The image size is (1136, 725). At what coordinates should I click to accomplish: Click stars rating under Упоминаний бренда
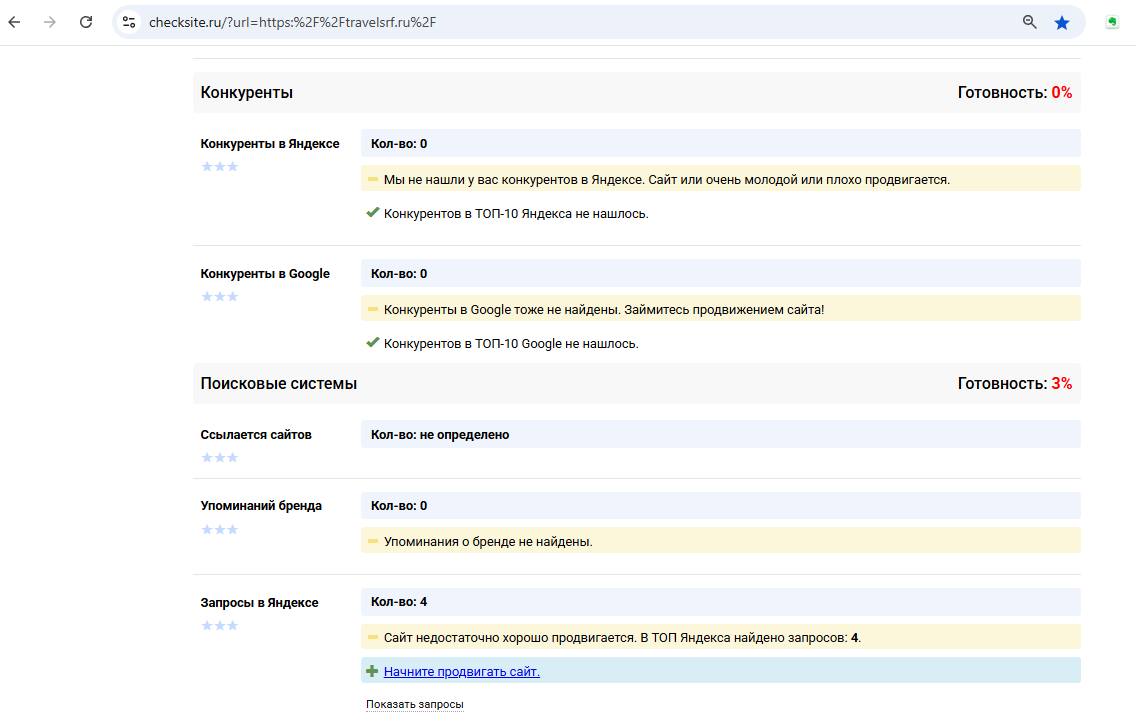pyautogui.click(x=220, y=529)
